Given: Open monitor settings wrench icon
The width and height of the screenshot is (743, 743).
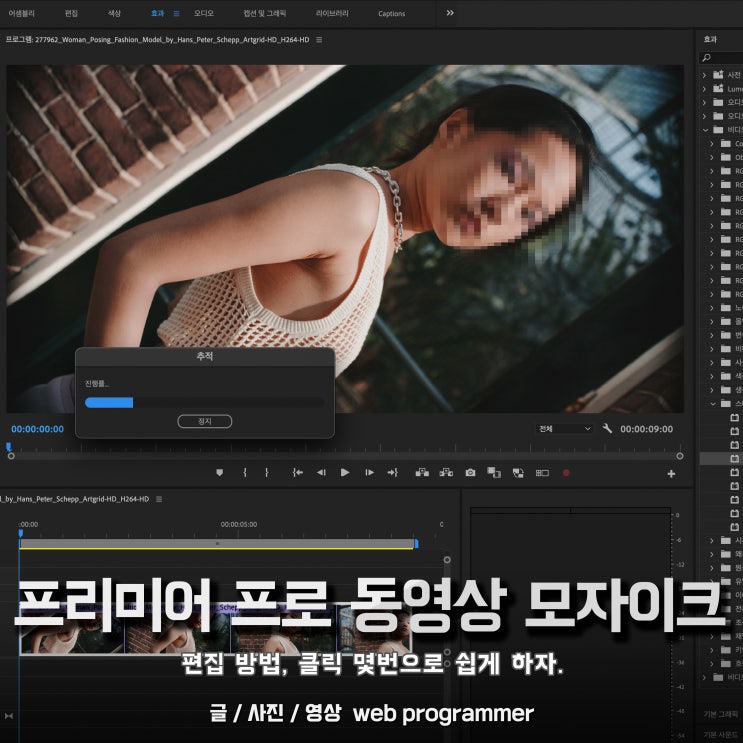Looking at the screenshot, I should [x=607, y=428].
